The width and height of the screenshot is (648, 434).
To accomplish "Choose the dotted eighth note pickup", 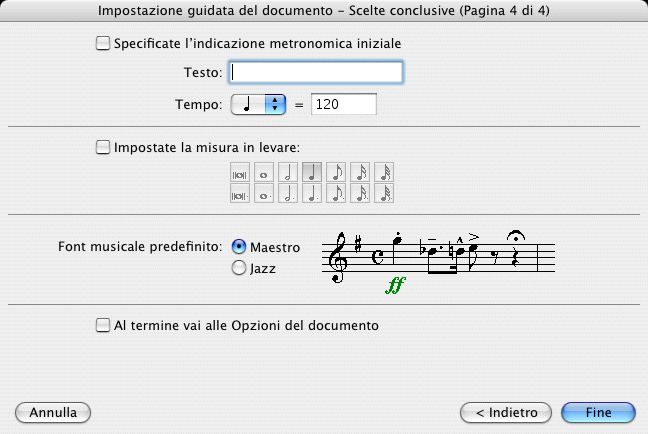I will [336, 193].
